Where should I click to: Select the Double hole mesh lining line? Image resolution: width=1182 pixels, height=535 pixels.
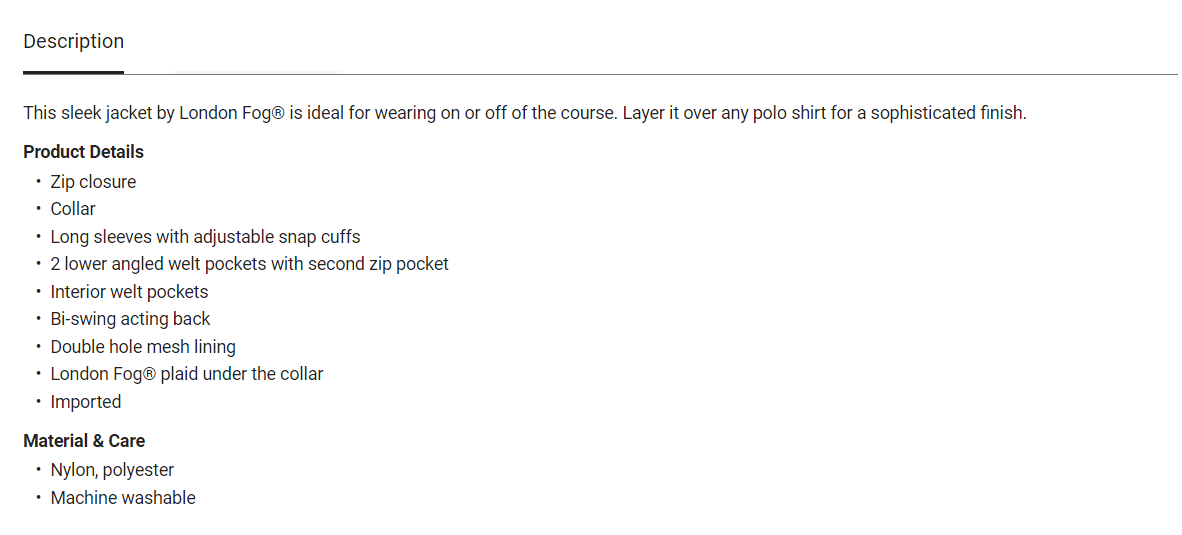pos(143,347)
